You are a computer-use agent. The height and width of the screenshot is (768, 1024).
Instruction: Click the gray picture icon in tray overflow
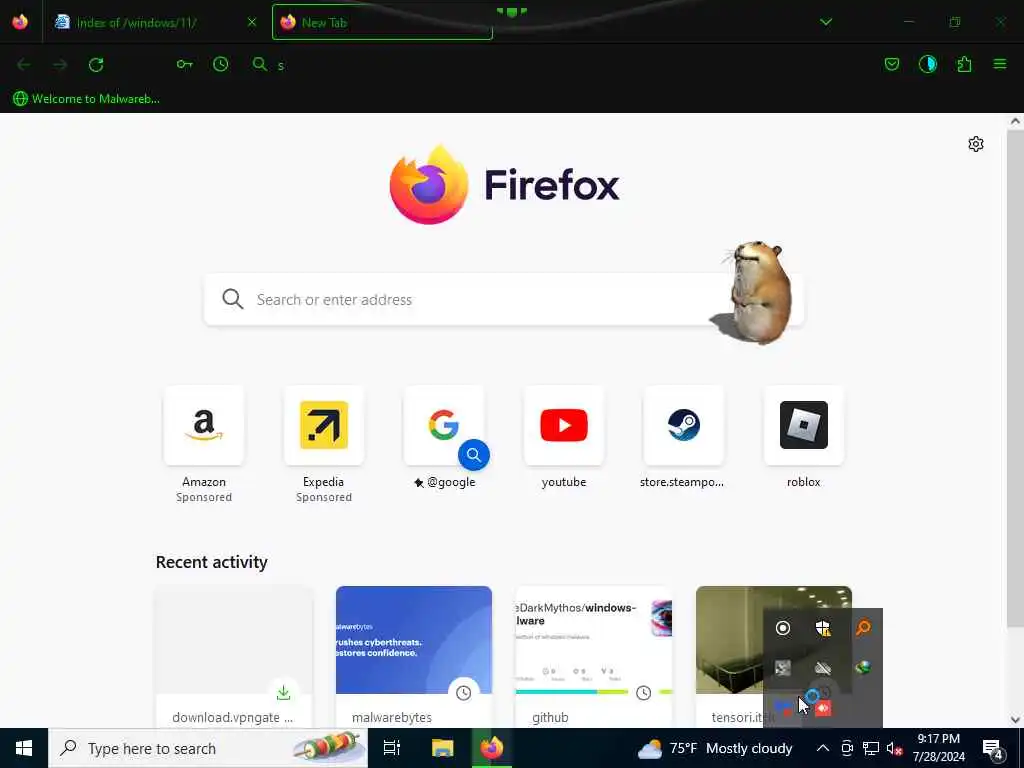782,667
